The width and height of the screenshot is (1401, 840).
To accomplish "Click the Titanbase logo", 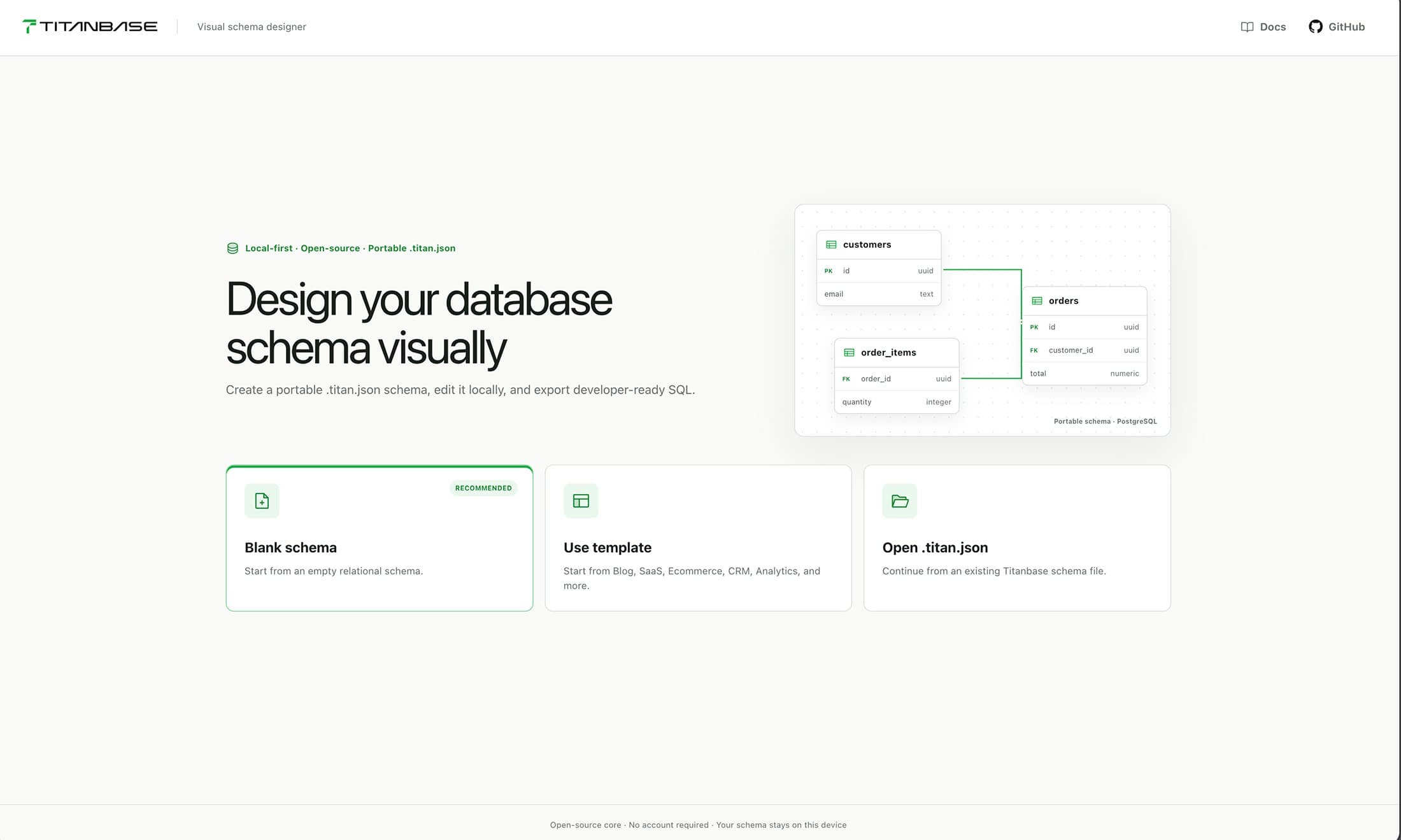I will point(90,26).
